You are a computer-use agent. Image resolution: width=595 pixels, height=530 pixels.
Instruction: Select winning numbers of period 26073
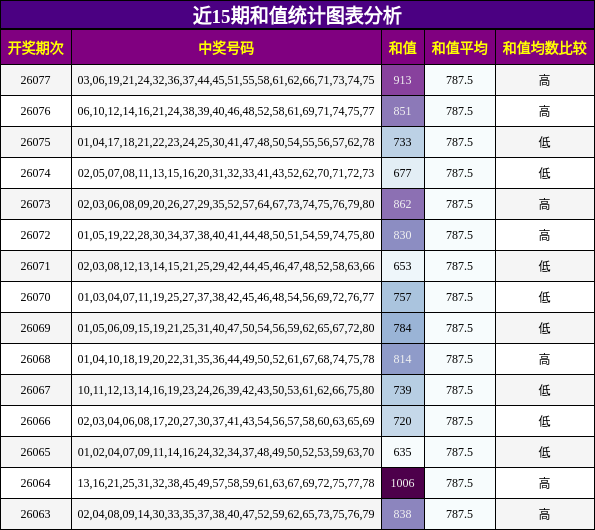coord(226,204)
